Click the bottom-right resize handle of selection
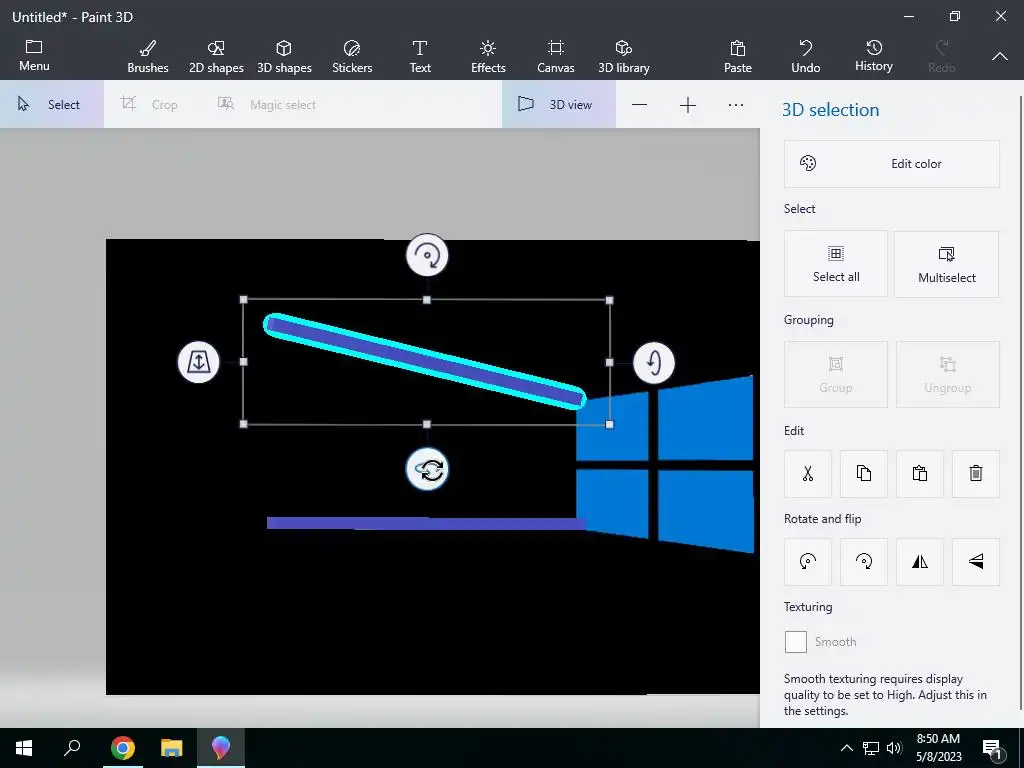Viewport: 1024px width, 768px height. [609, 424]
